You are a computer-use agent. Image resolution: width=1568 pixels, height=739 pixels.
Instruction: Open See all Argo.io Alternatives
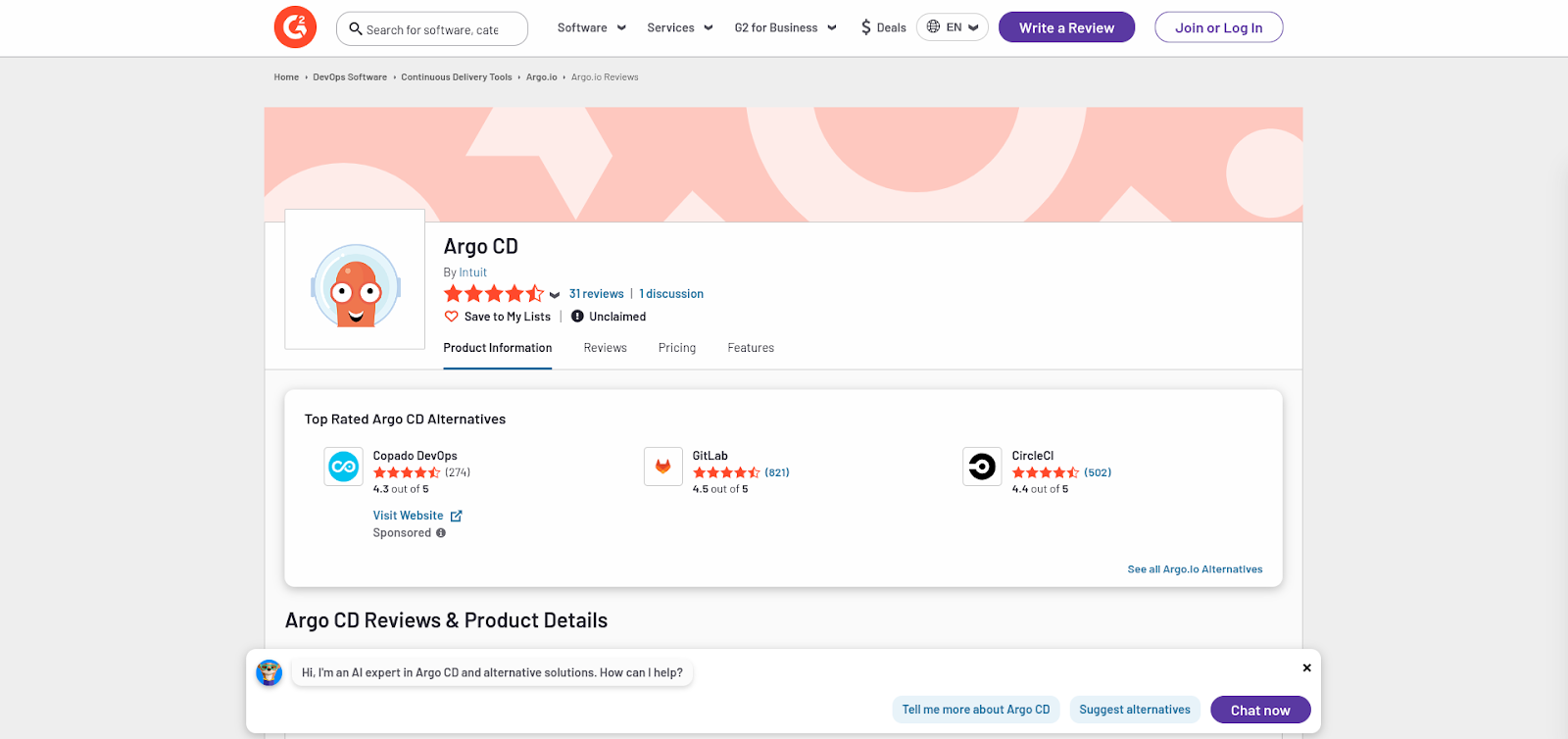point(1195,569)
